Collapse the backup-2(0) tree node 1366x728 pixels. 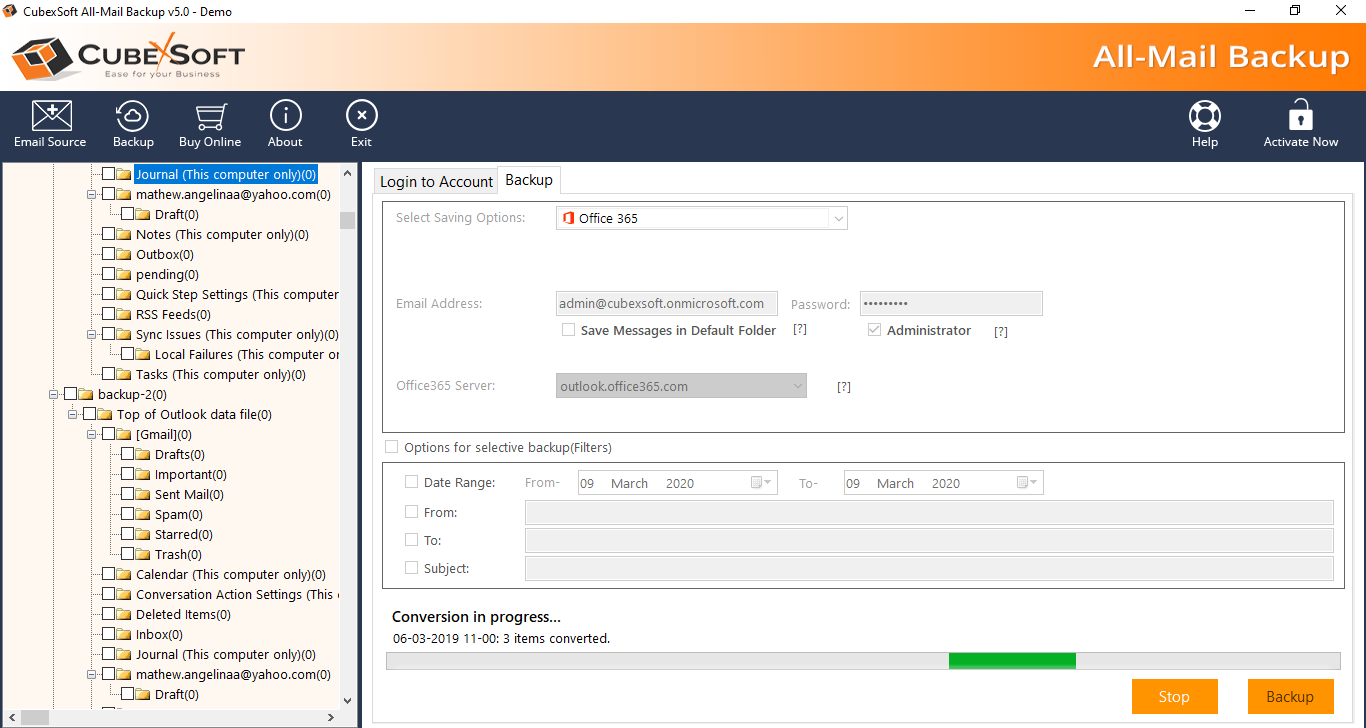point(54,395)
